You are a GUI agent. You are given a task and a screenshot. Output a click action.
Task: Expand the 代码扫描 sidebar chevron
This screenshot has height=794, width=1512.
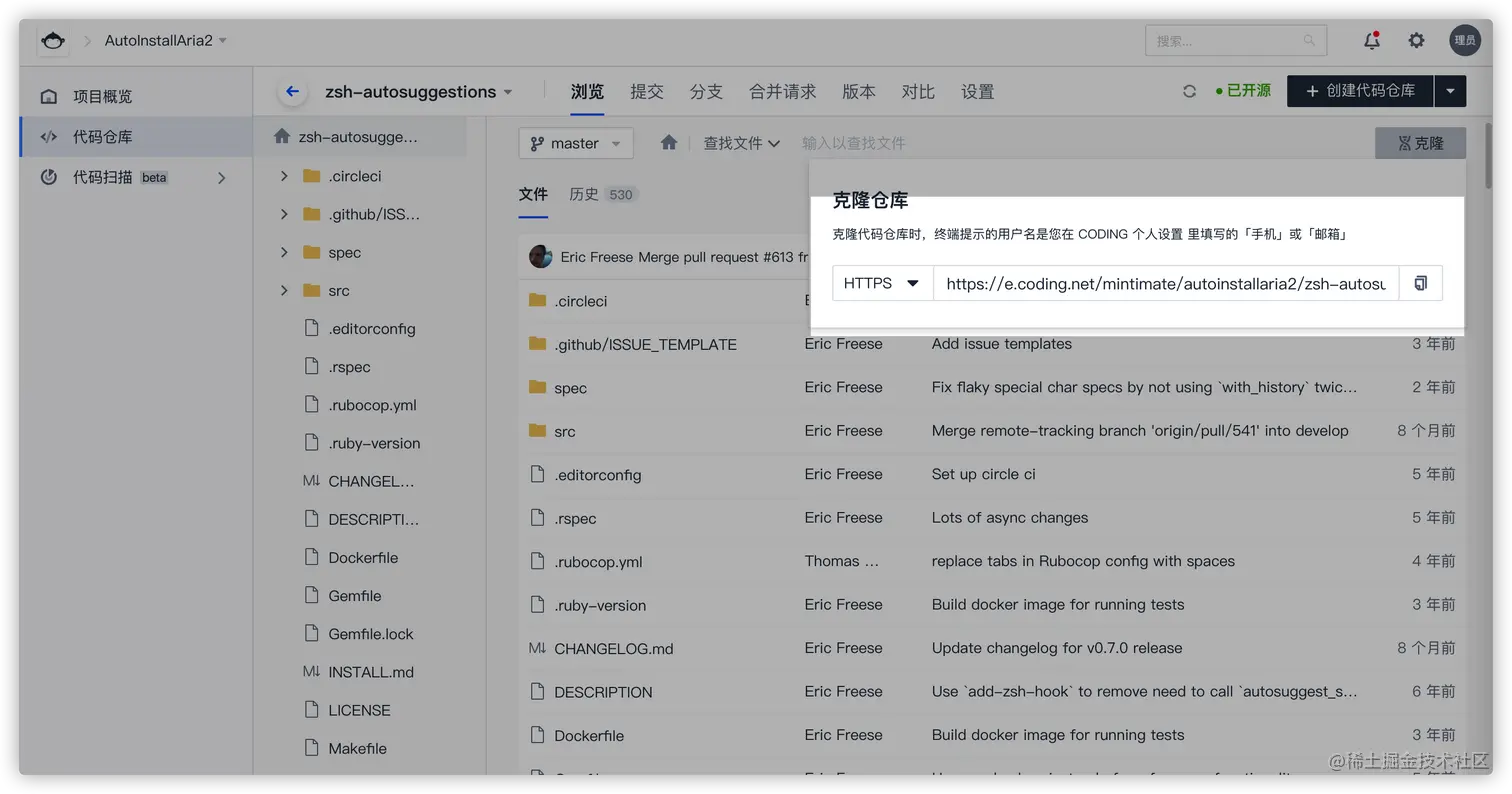(x=222, y=178)
